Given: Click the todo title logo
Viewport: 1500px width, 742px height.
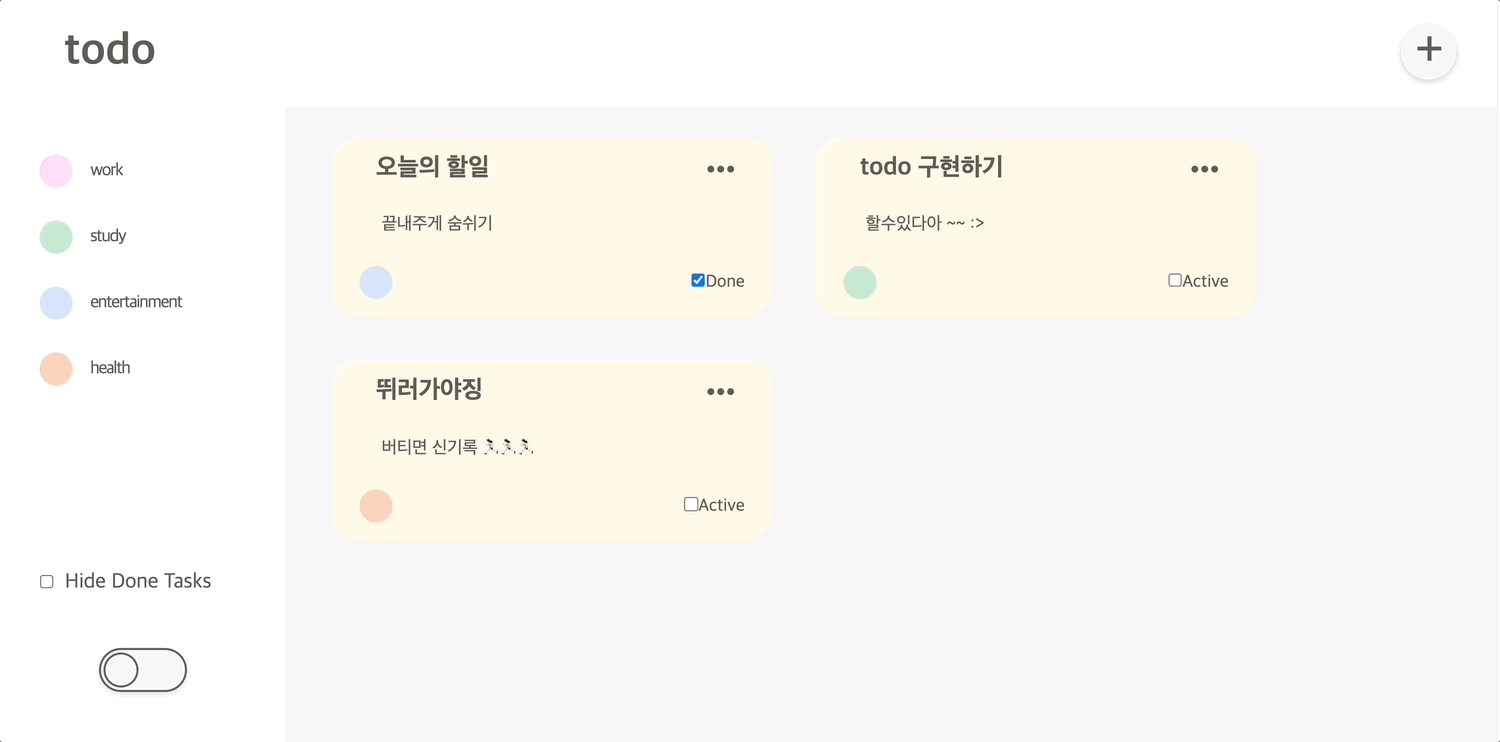Looking at the screenshot, I should [x=110, y=49].
